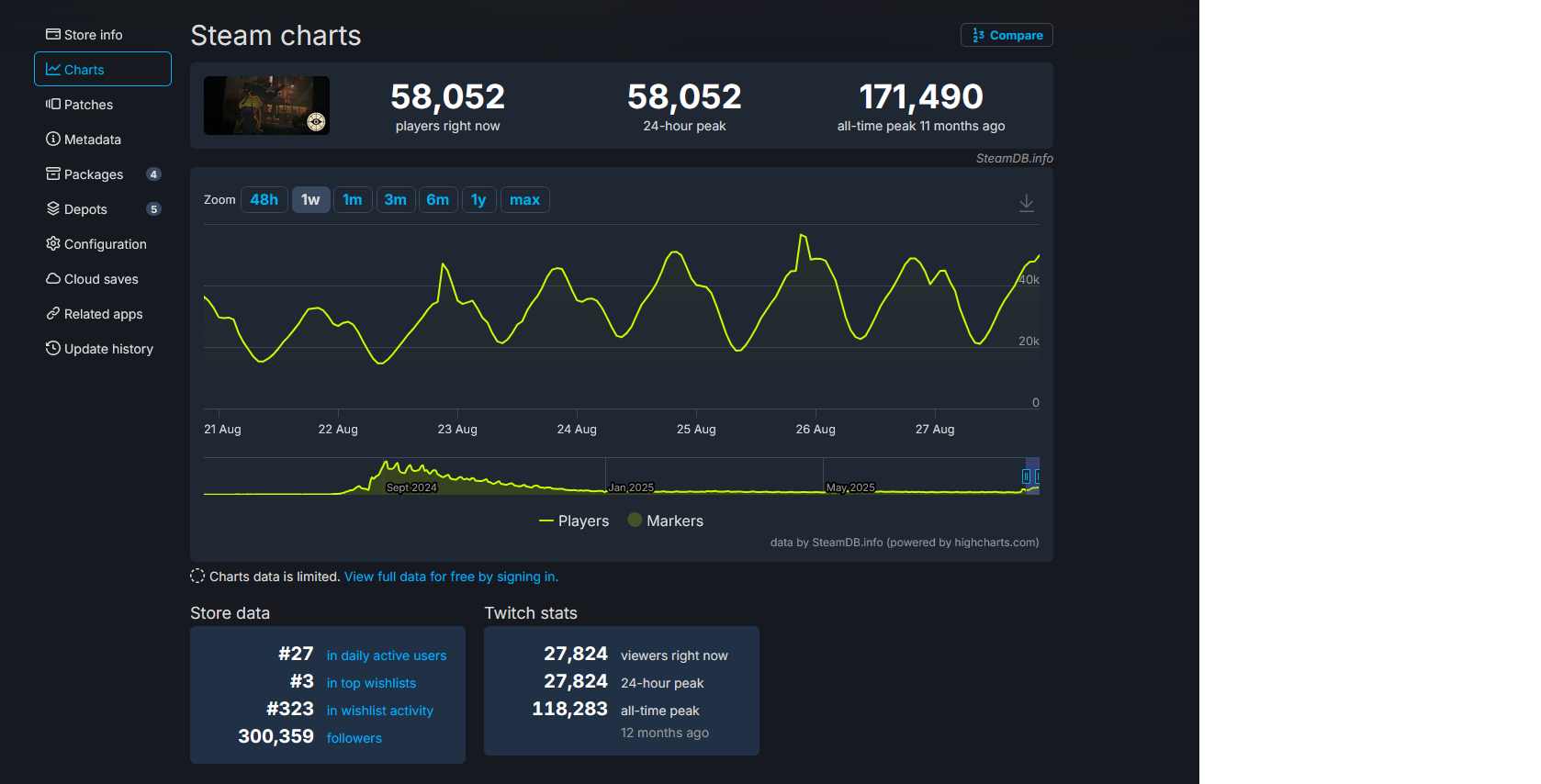Viewport: 1541px width, 784px height.
Task: View the Cloud saves section
Action: tap(103, 279)
